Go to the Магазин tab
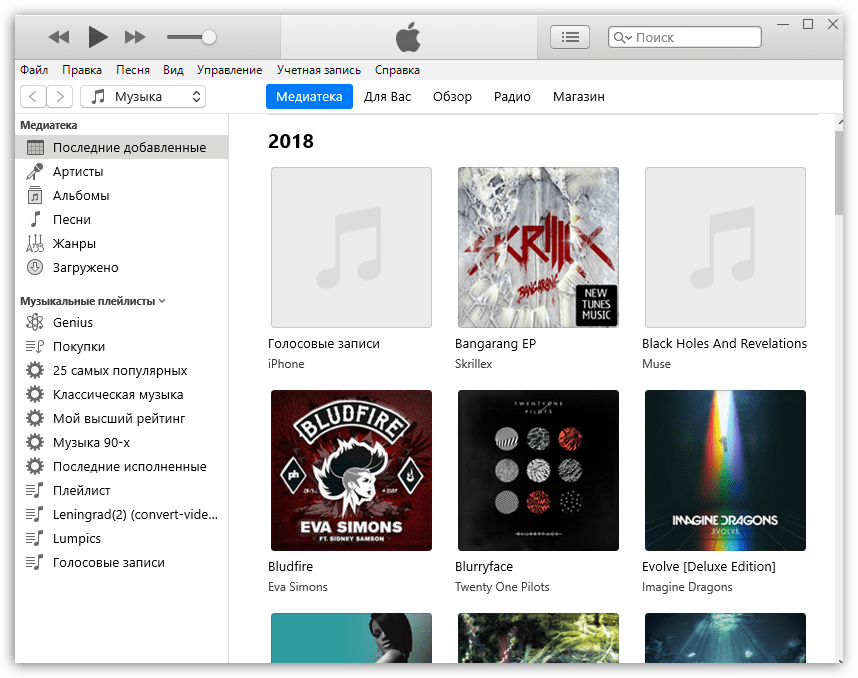Viewport: 858px width, 678px height. [578, 97]
